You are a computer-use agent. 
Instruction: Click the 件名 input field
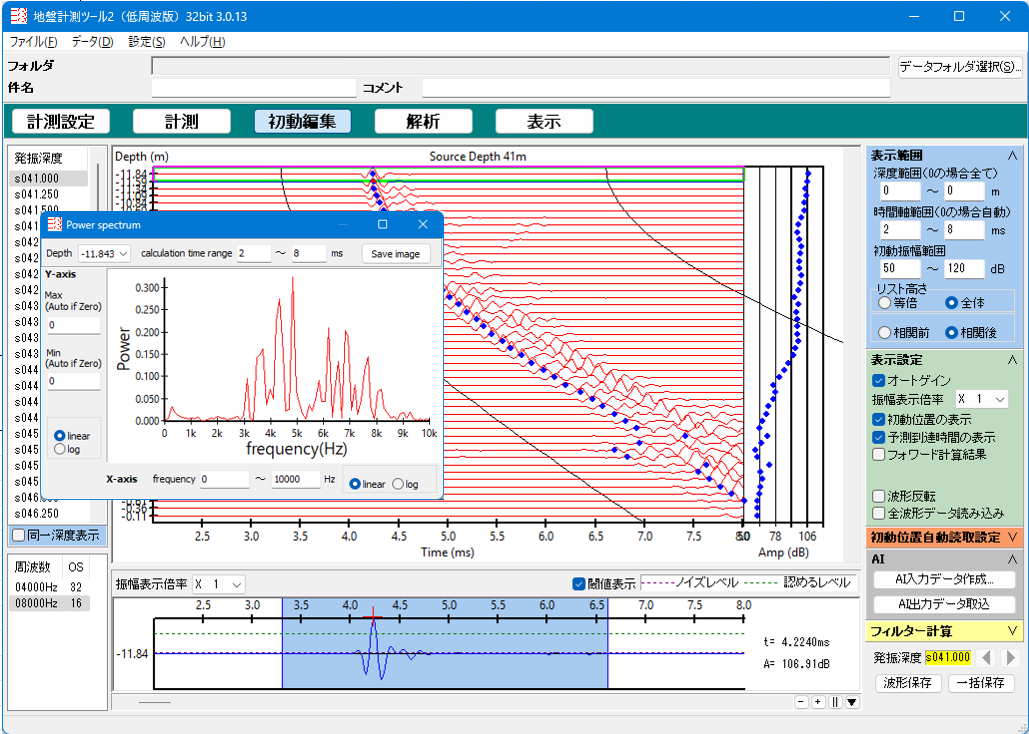click(x=254, y=87)
